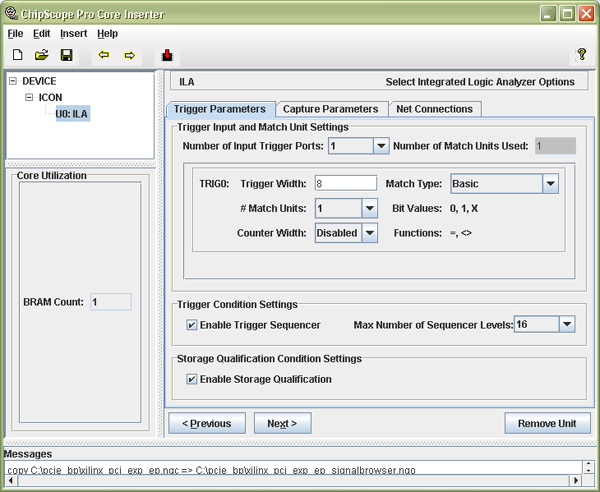
Task: Open the Match Type dropdown
Action: (x=549, y=184)
